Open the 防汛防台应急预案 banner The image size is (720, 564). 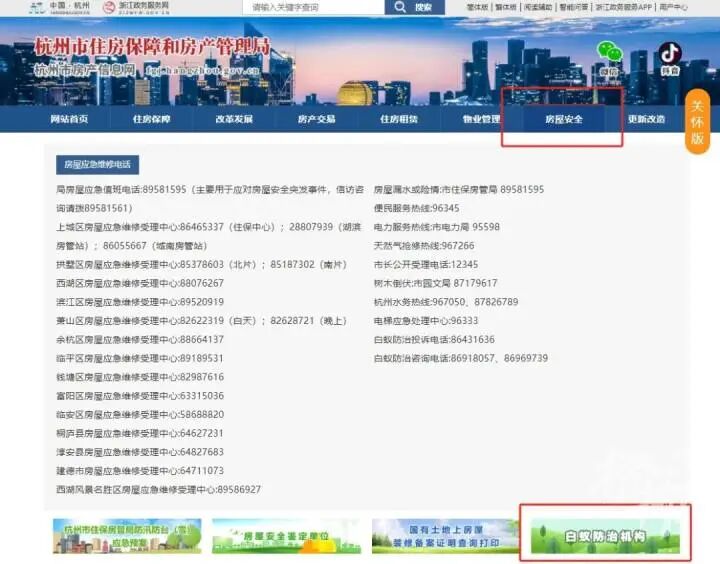point(127,536)
